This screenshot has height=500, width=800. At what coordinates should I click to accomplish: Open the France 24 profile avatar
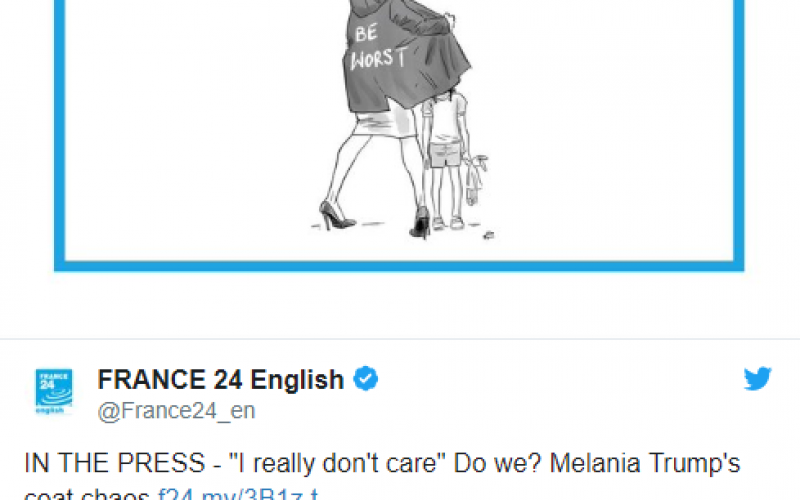pyautogui.click(x=54, y=391)
